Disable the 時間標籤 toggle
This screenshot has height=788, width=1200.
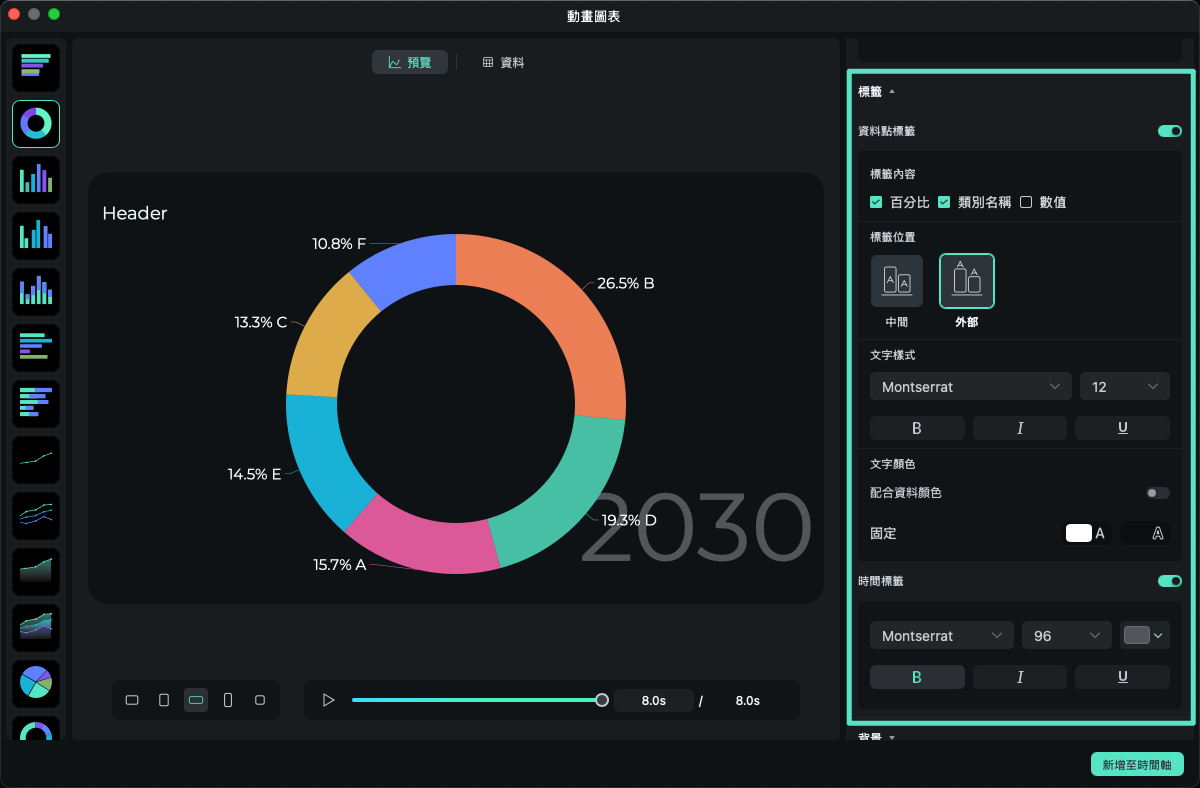pos(1169,581)
